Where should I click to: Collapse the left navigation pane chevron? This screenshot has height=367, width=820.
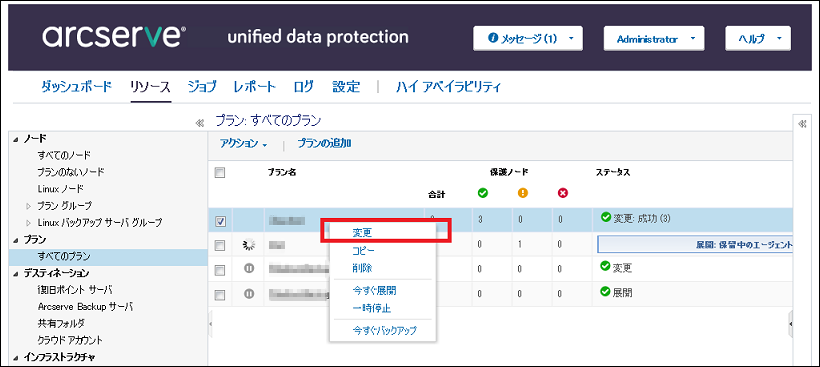pyautogui.click(x=199, y=123)
